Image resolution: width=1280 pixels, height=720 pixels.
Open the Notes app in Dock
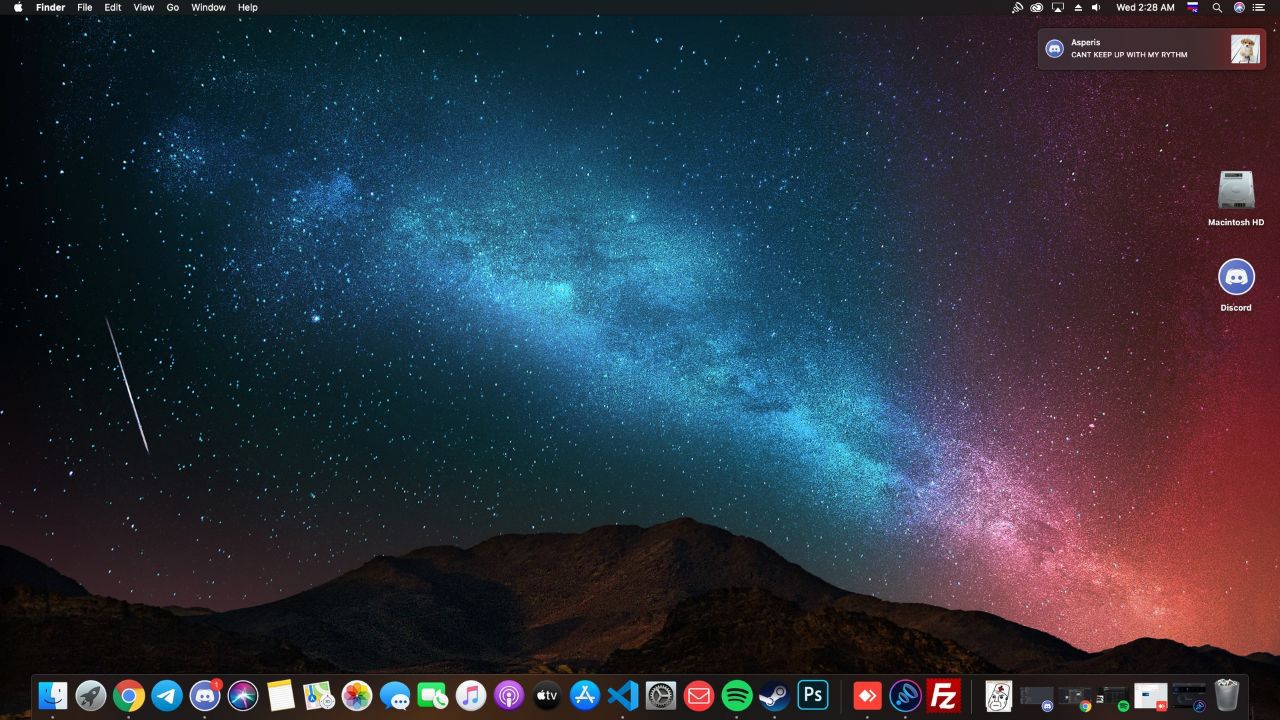click(x=281, y=695)
